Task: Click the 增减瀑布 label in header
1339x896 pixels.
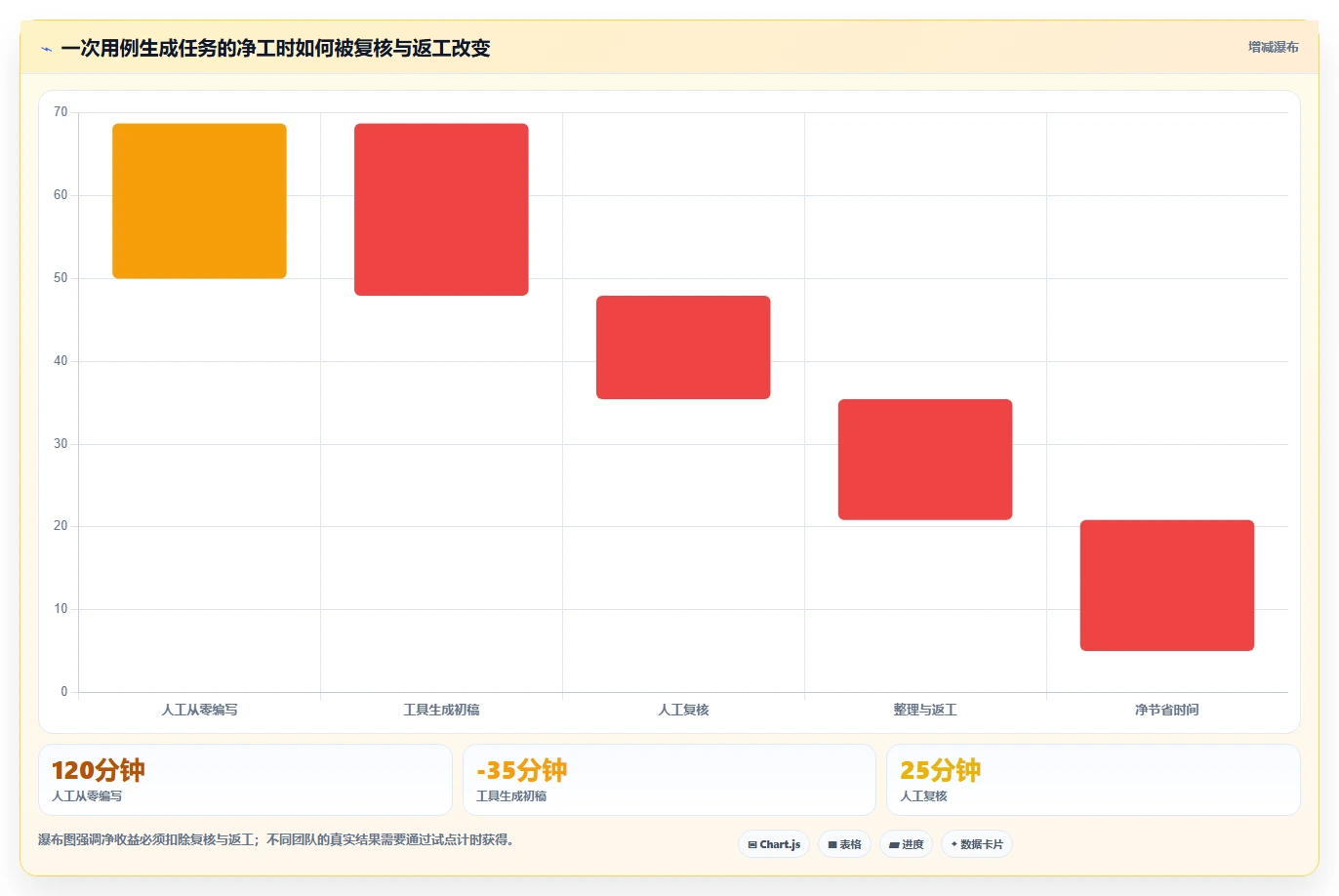Action: coord(1273,47)
